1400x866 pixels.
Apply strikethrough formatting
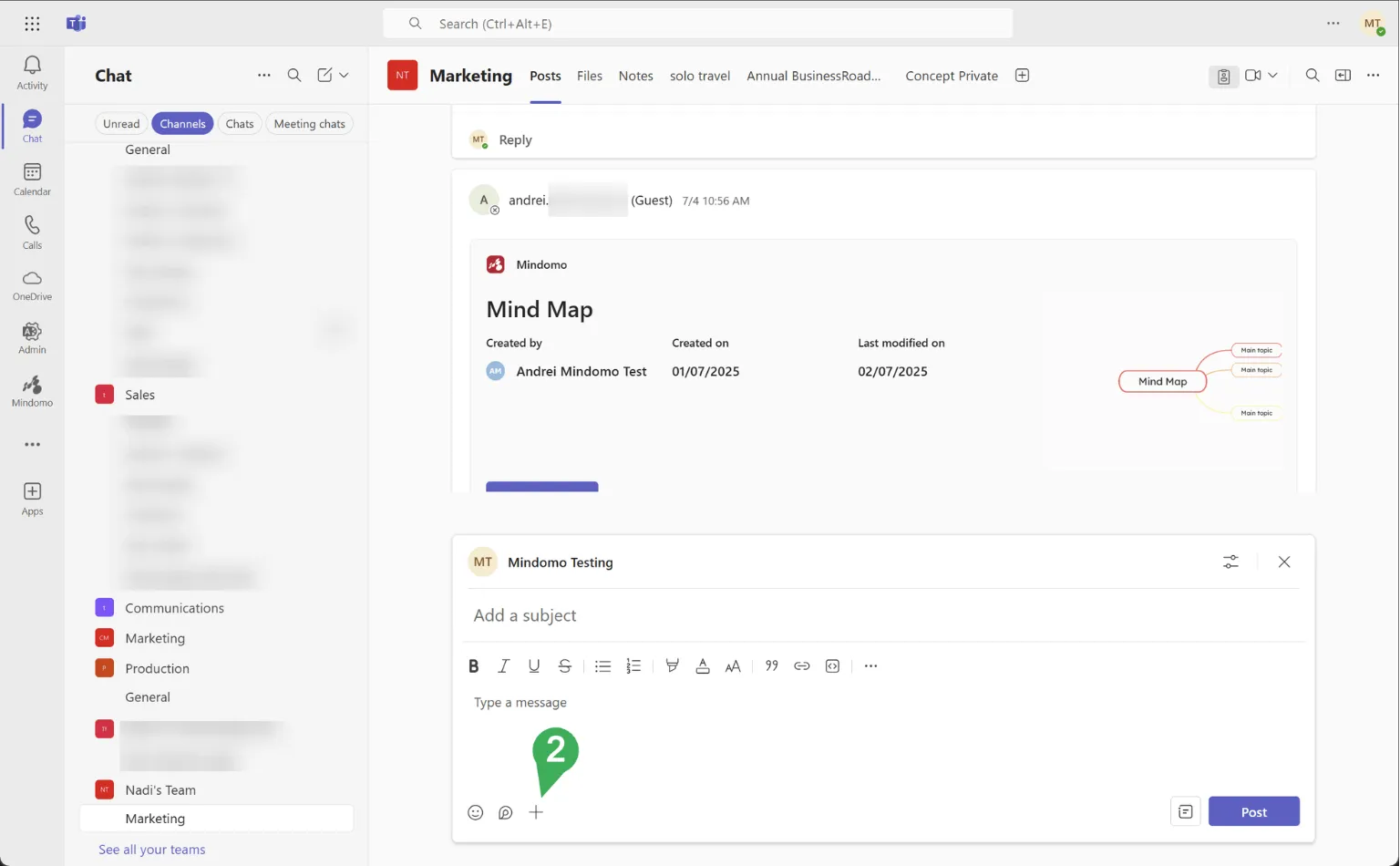click(564, 666)
